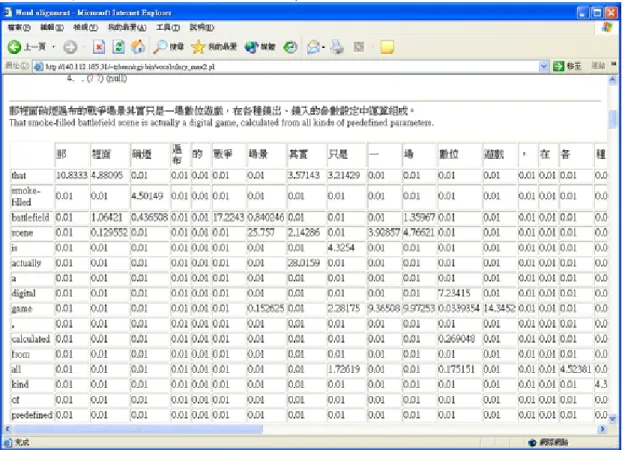Click the cell value 4.3254
The image size is (625, 450).
341,248
